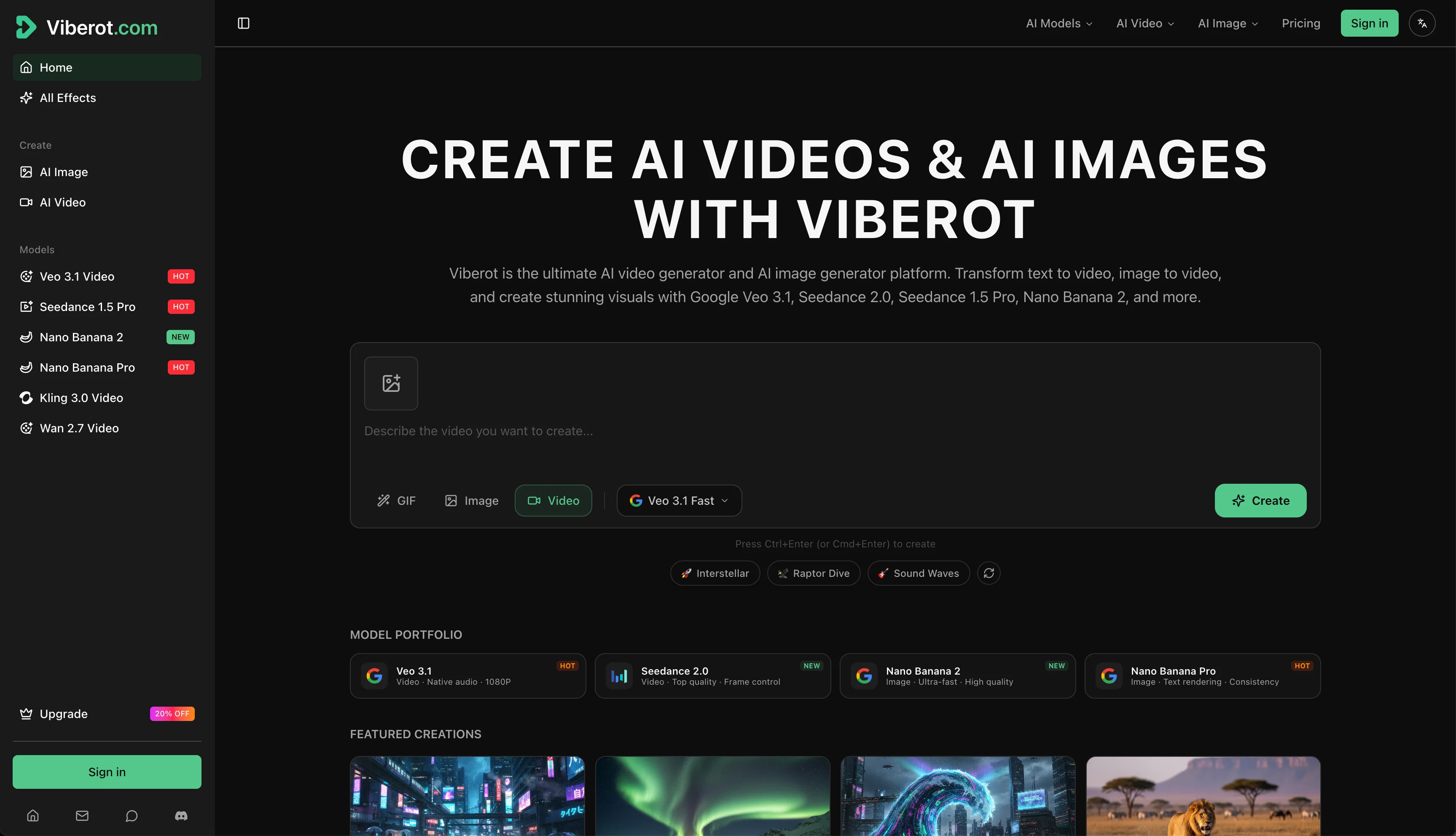Screen dimensions: 1456x836
Task: Click the green Sign in button in sidebar
Action: pos(107,772)
